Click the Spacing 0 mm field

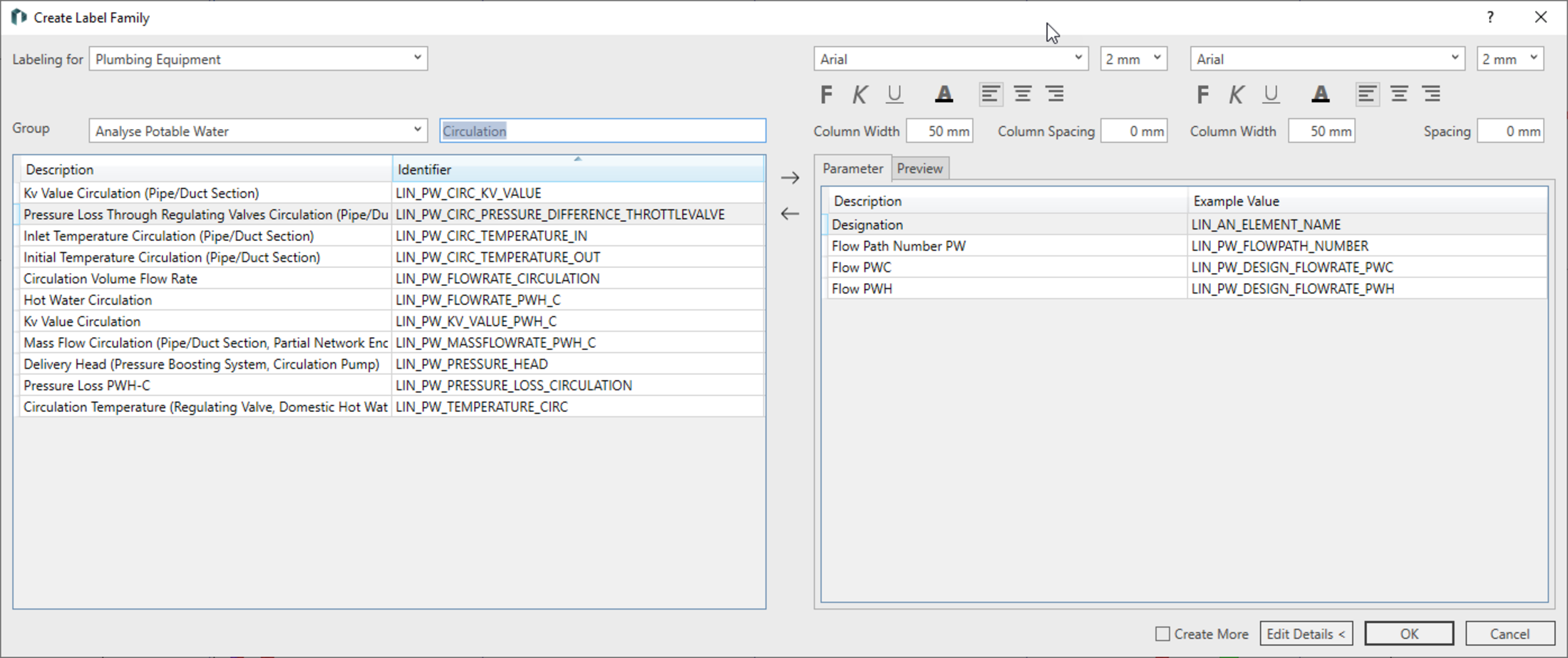click(1510, 131)
